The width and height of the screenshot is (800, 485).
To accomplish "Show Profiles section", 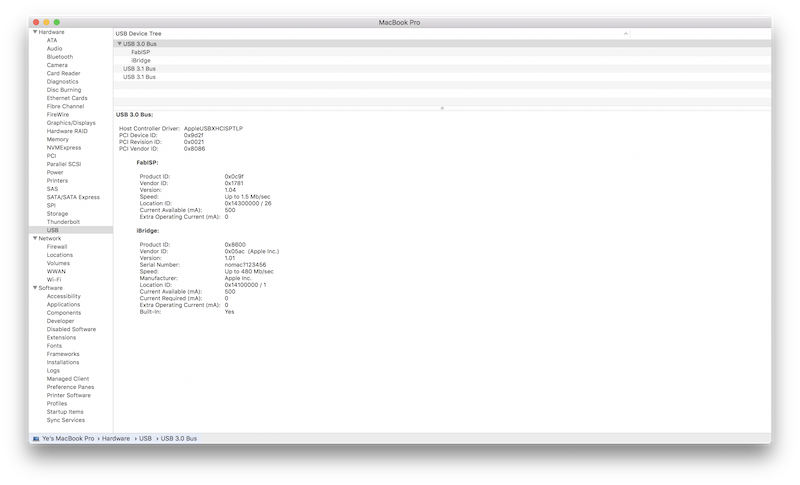I will (x=57, y=403).
